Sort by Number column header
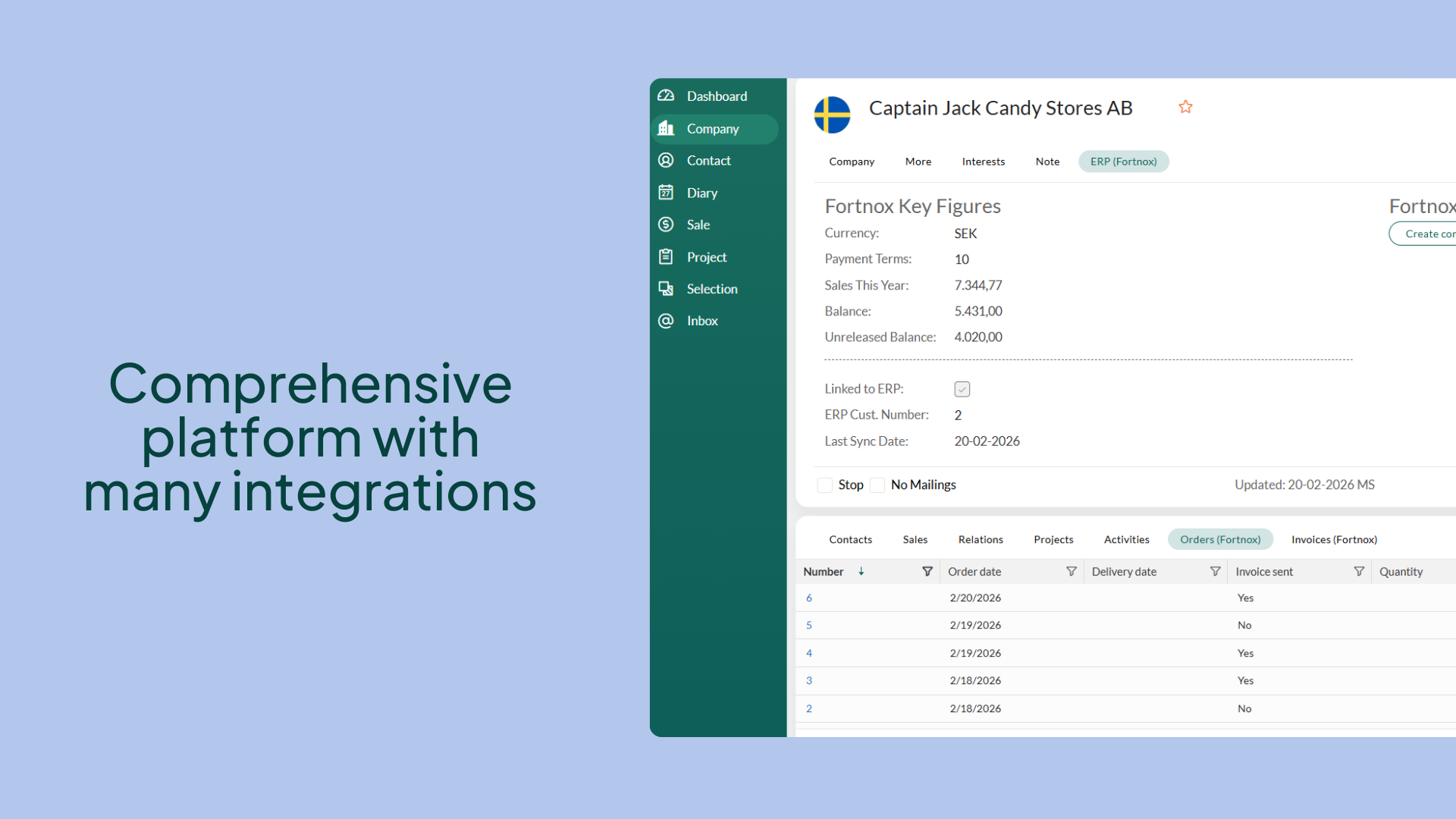Screen dimensions: 1456x819 click(x=824, y=572)
